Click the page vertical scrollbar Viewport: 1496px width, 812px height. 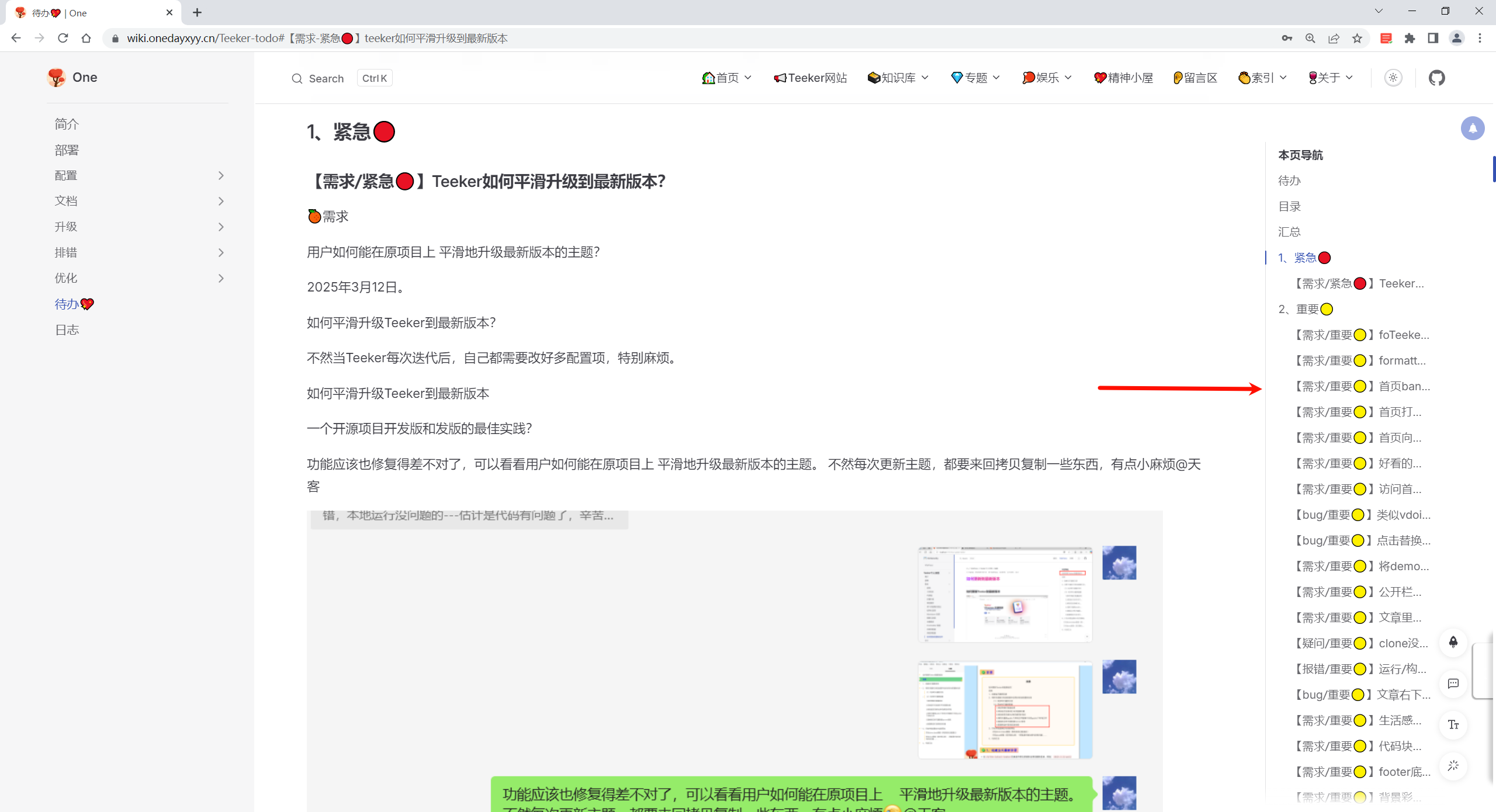[1493, 169]
